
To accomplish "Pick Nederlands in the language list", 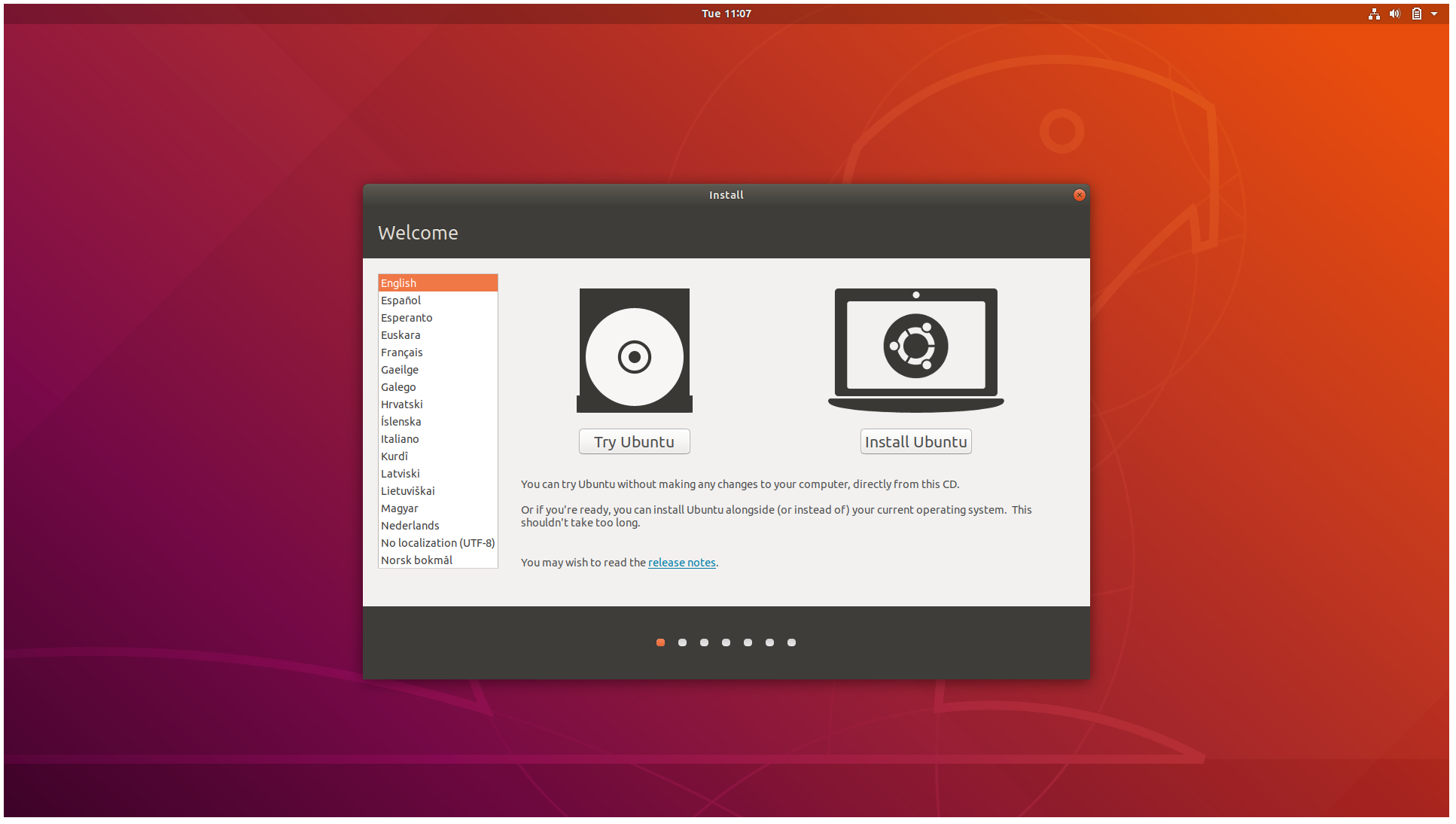I will 437,526.
